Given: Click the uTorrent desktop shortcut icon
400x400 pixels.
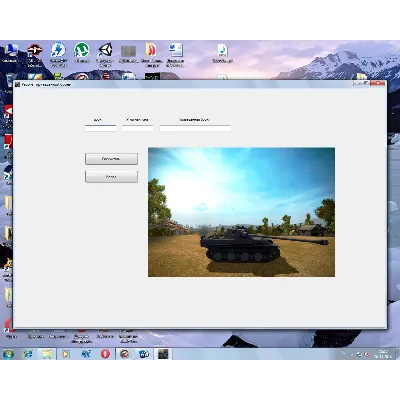Looking at the screenshot, I should coord(82,51).
